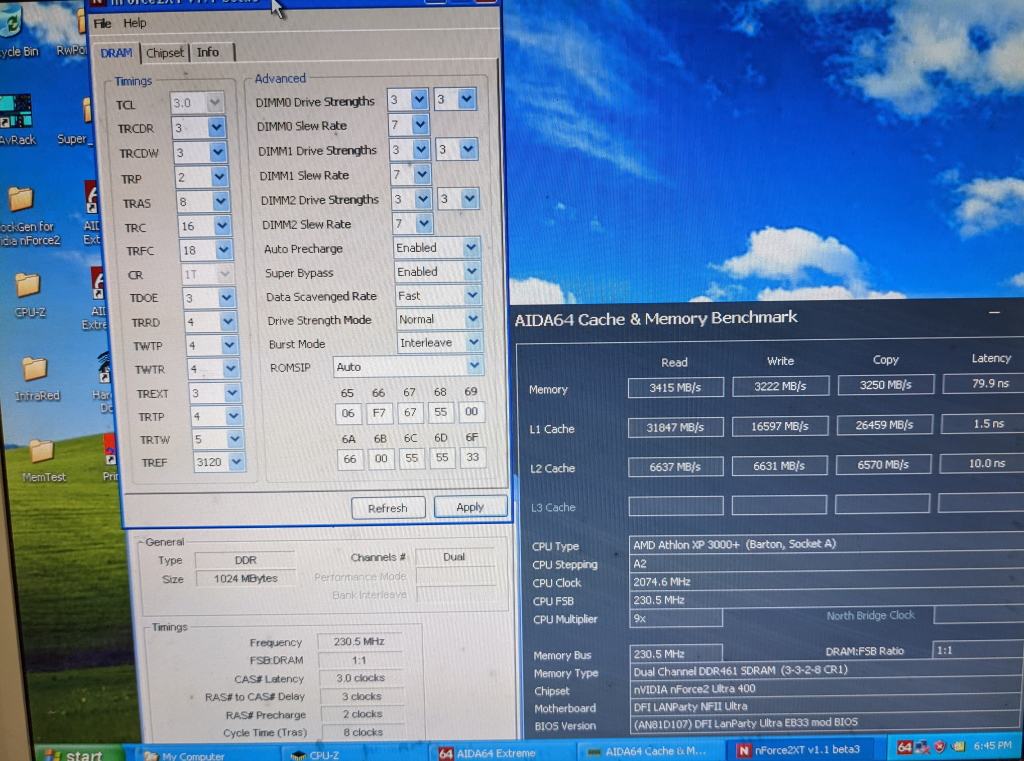Switch to the Chipset tab

[165, 52]
